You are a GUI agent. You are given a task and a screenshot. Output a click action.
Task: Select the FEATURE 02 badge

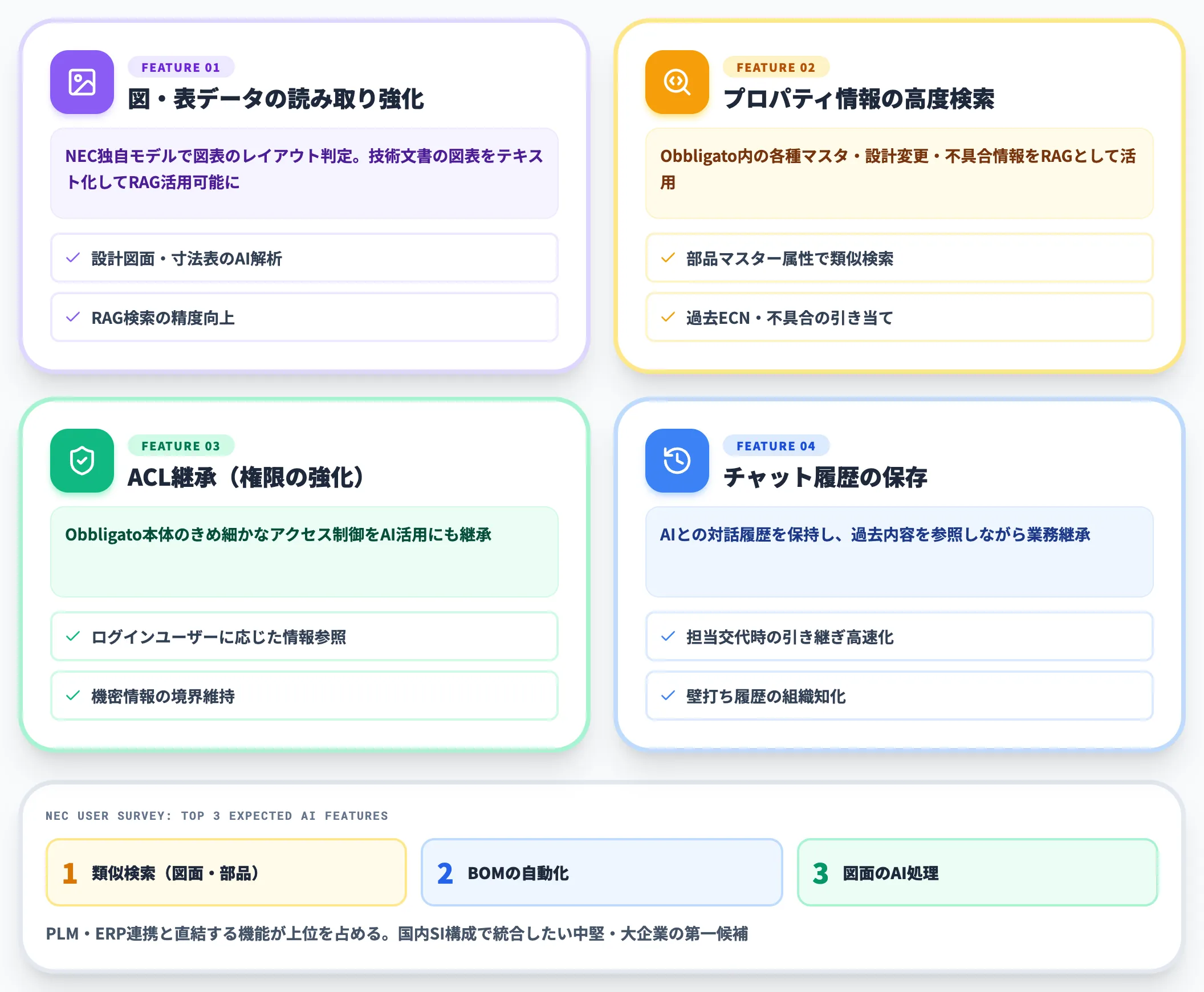click(x=775, y=67)
